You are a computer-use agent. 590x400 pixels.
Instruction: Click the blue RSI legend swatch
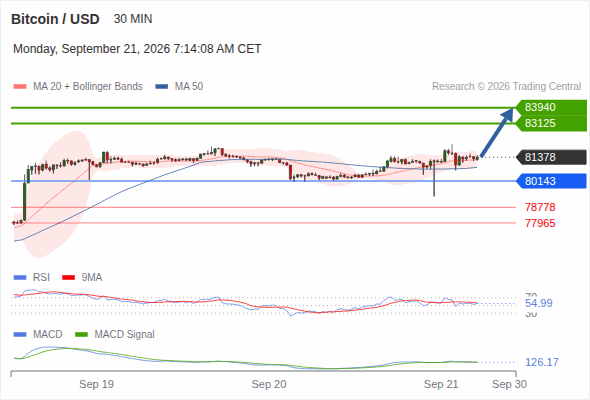point(20,278)
